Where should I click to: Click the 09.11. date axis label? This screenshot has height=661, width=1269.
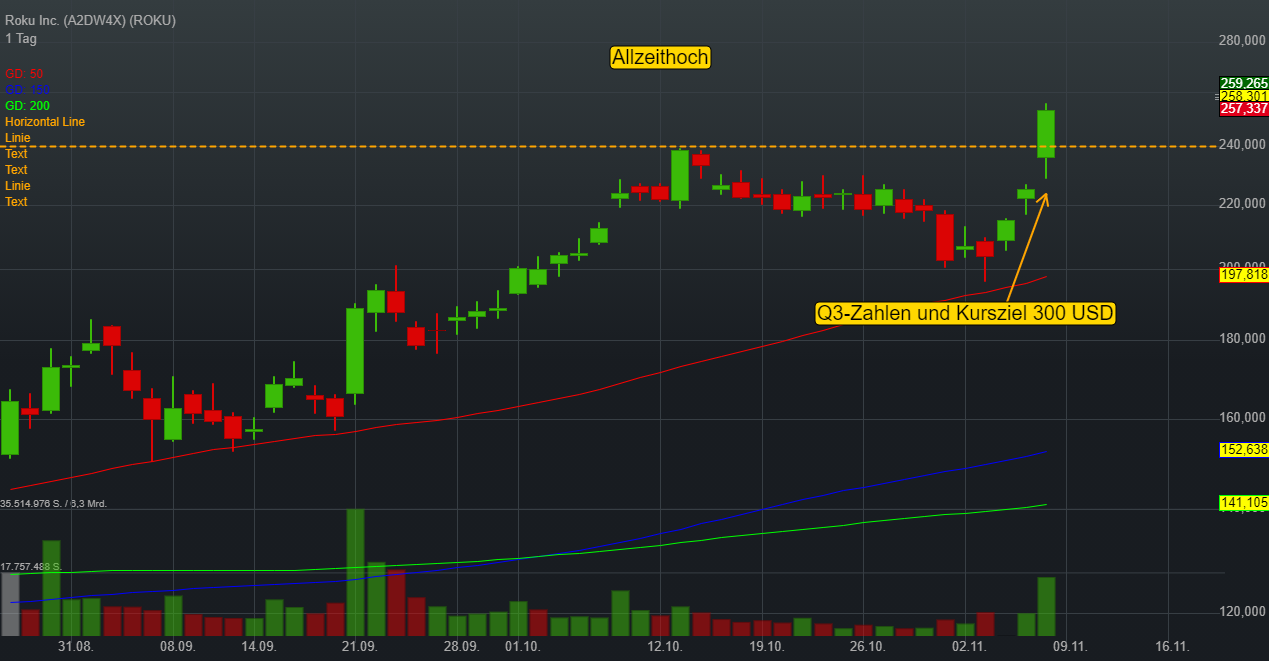pyautogui.click(x=1071, y=647)
